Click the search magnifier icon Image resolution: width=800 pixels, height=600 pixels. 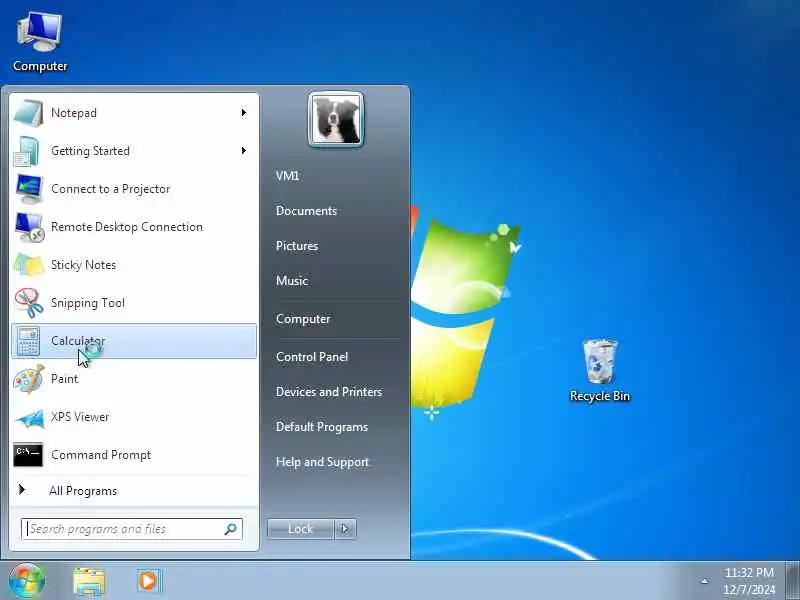(231, 529)
